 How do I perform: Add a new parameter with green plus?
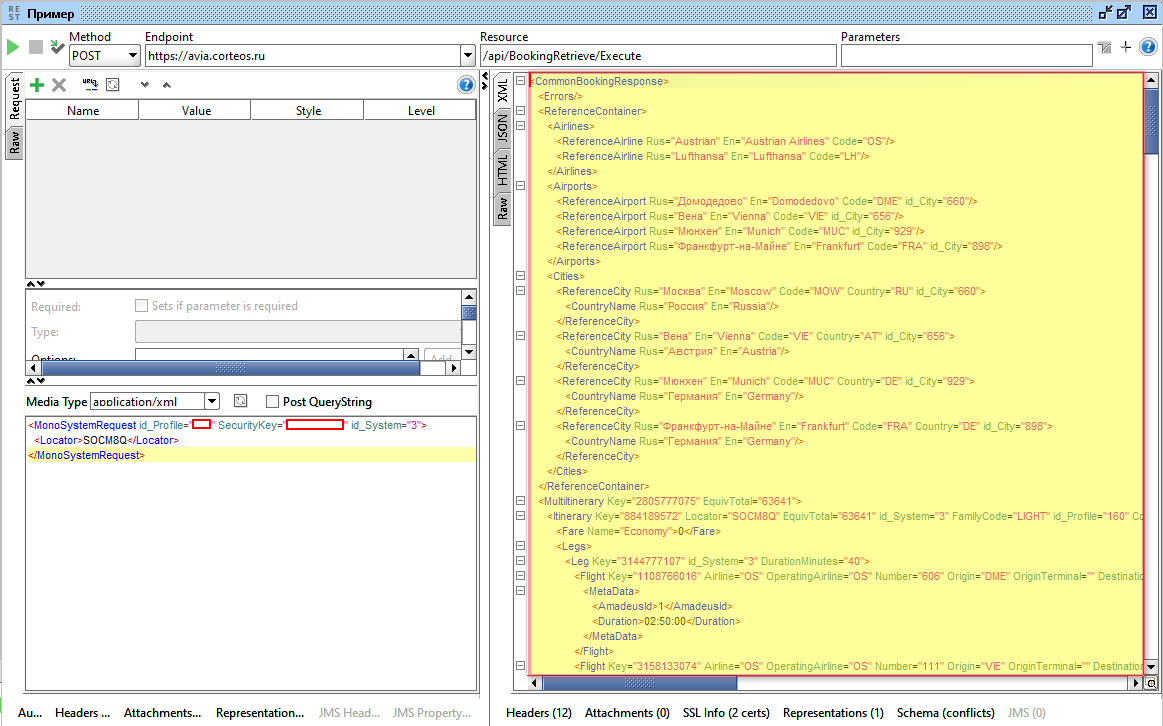click(37, 85)
